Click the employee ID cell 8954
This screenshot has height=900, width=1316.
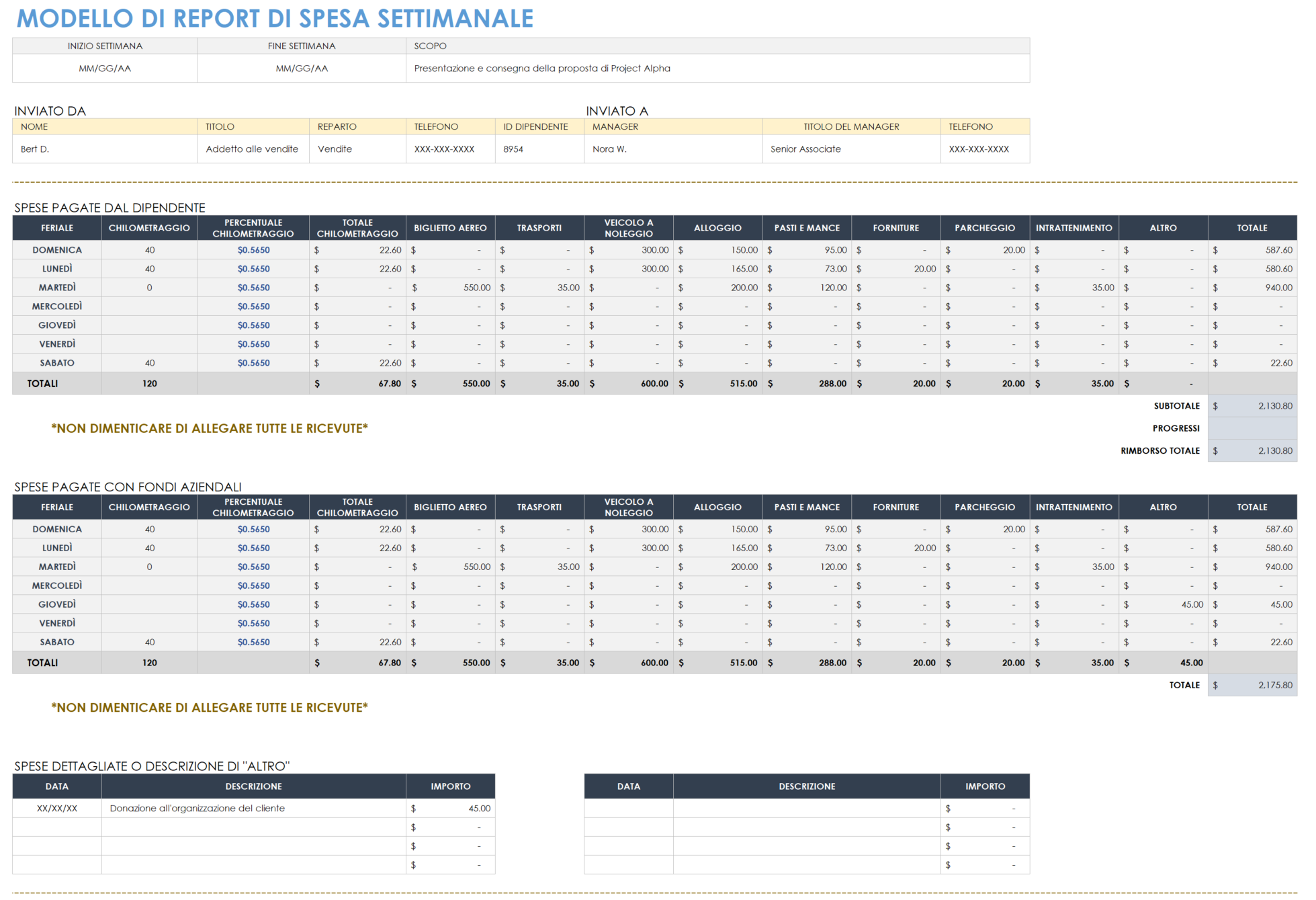(x=539, y=149)
